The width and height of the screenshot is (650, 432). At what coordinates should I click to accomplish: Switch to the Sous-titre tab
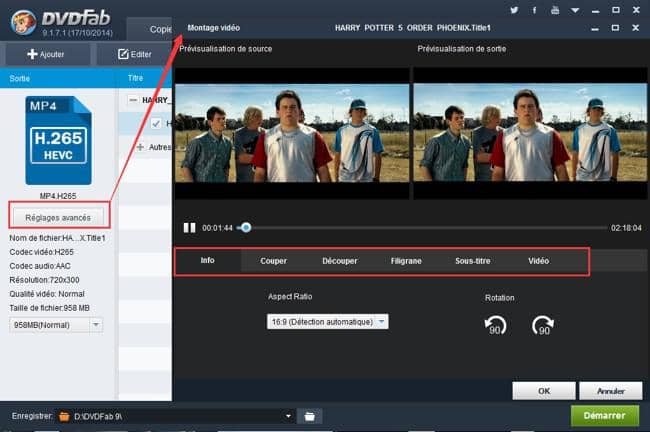(473, 261)
